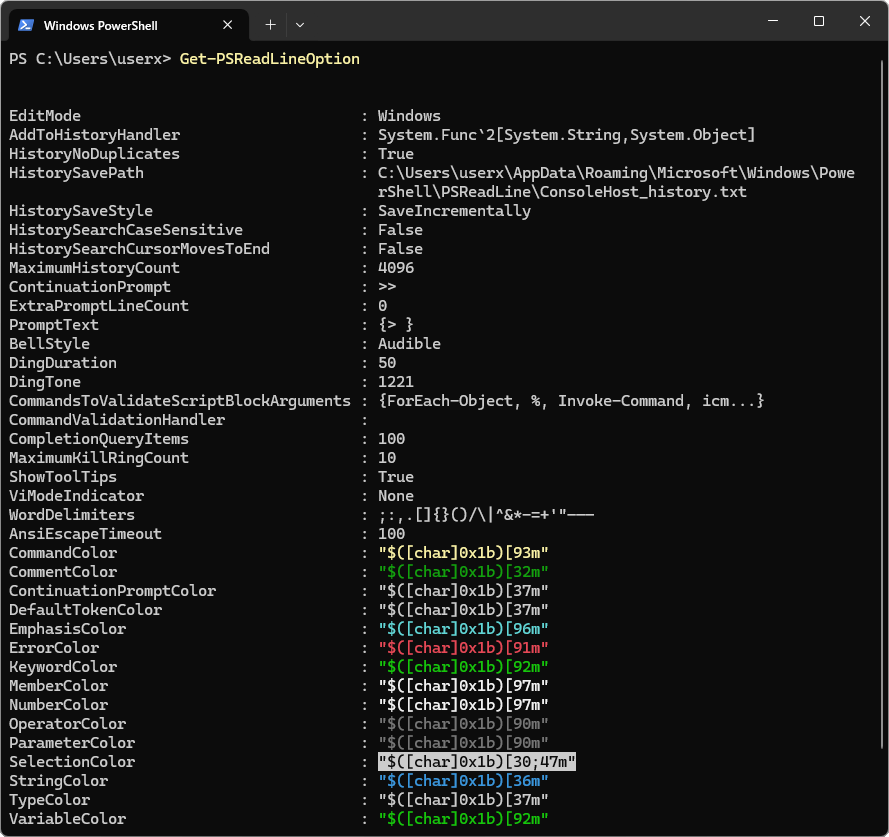Minimize the terminal window
Image resolution: width=889 pixels, height=837 pixels.
(773, 21)
